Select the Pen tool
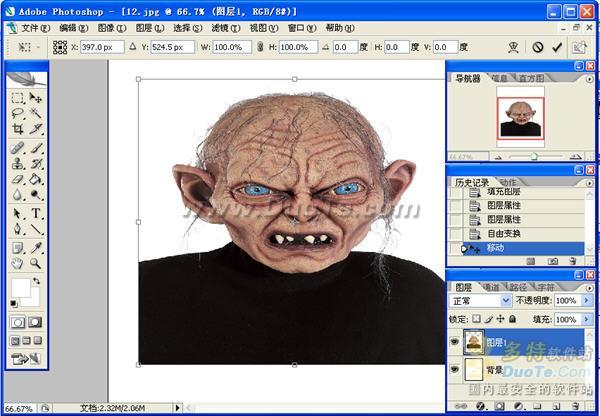Viewport: 600px width, 416px height. pyautogui.click(x=17, y=229)
